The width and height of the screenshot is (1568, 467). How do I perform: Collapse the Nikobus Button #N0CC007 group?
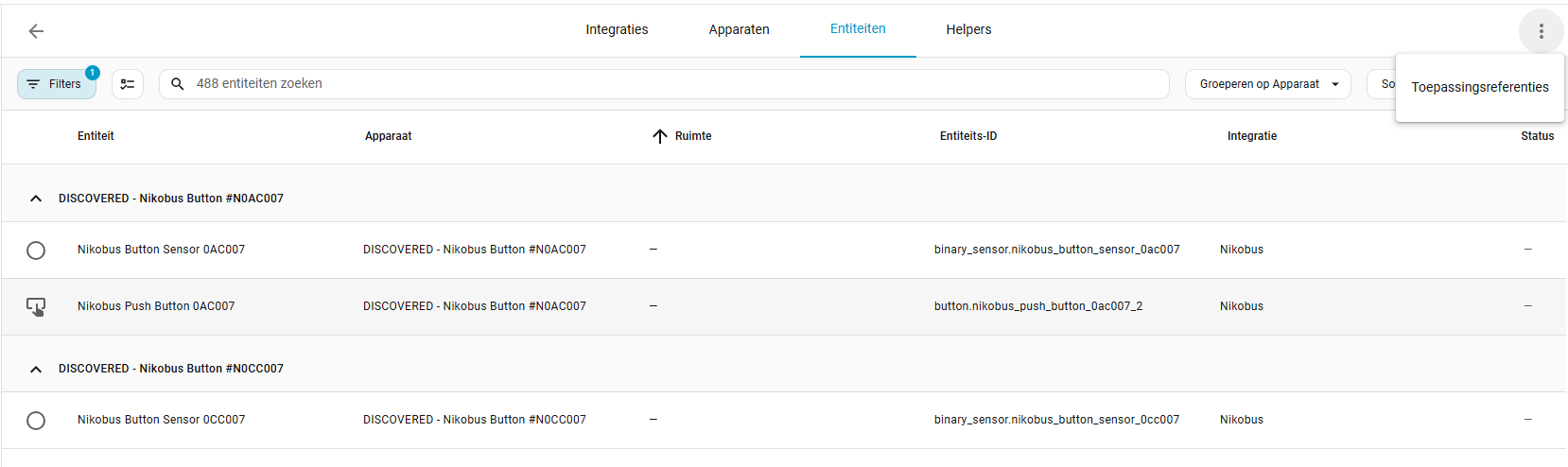pyautogui.click(x=36, y=369)
